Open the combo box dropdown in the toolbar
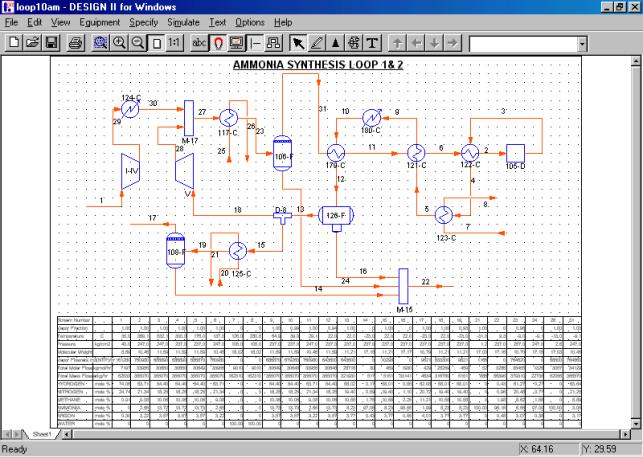 click(x=583, y=44)
